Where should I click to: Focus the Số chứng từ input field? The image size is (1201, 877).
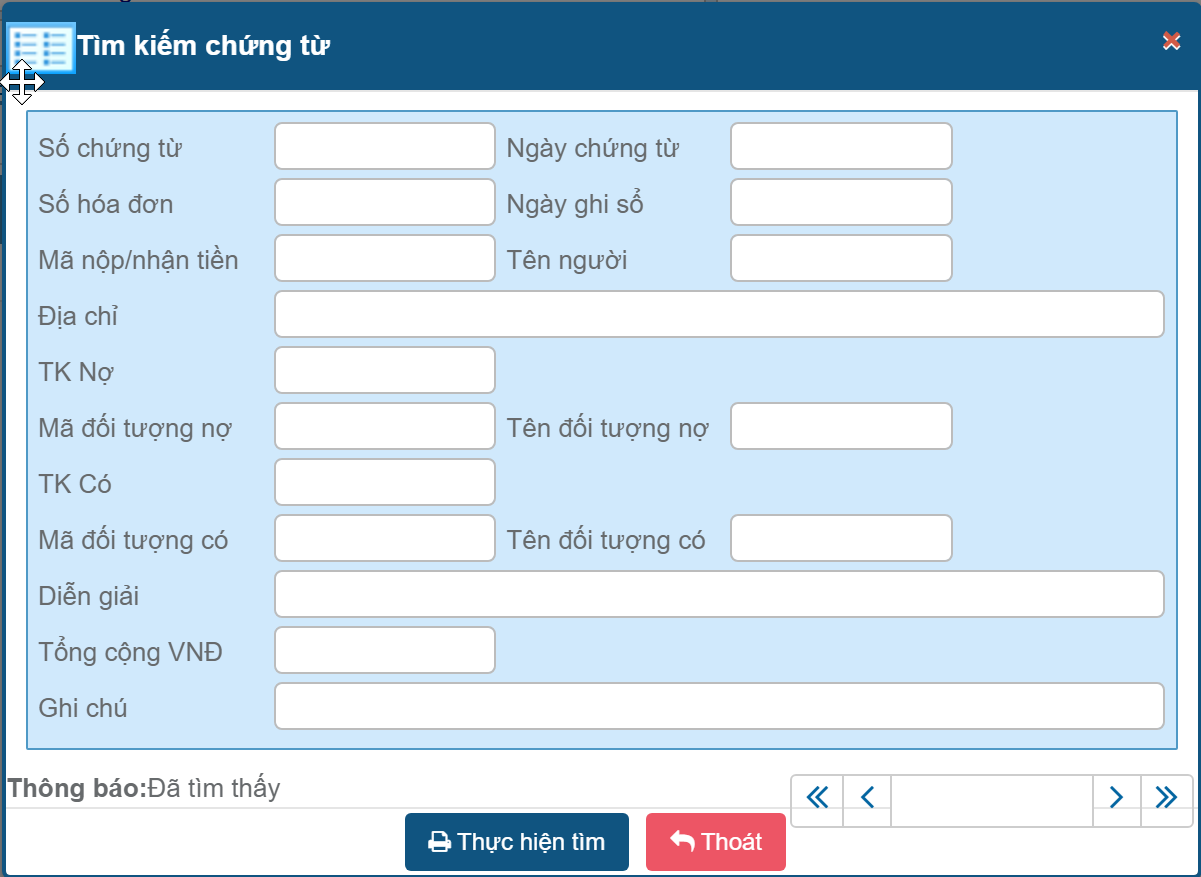click(384, 147)
